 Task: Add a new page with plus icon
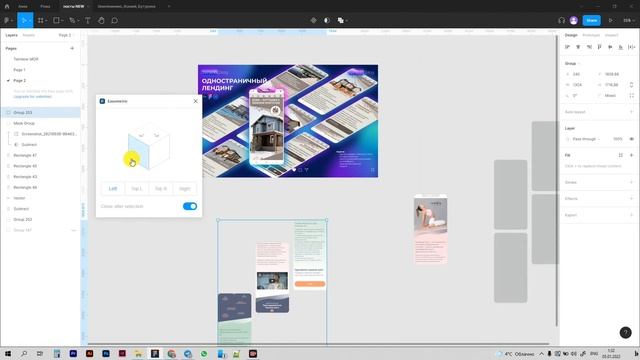coord(72,48)
